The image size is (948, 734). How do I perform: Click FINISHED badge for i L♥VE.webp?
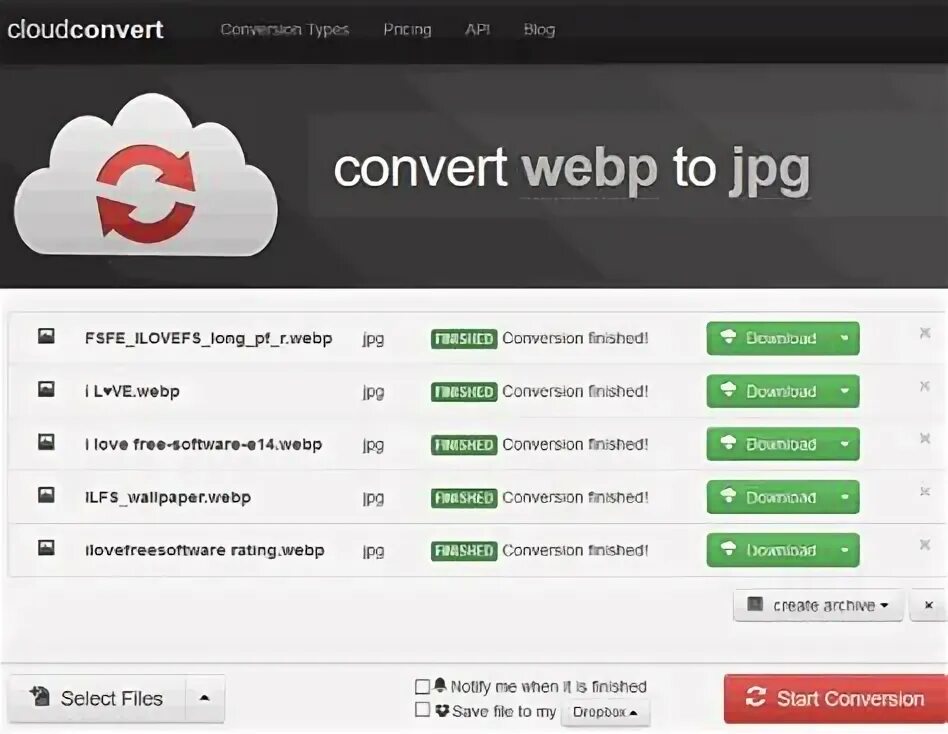click(x=464, y=392)
